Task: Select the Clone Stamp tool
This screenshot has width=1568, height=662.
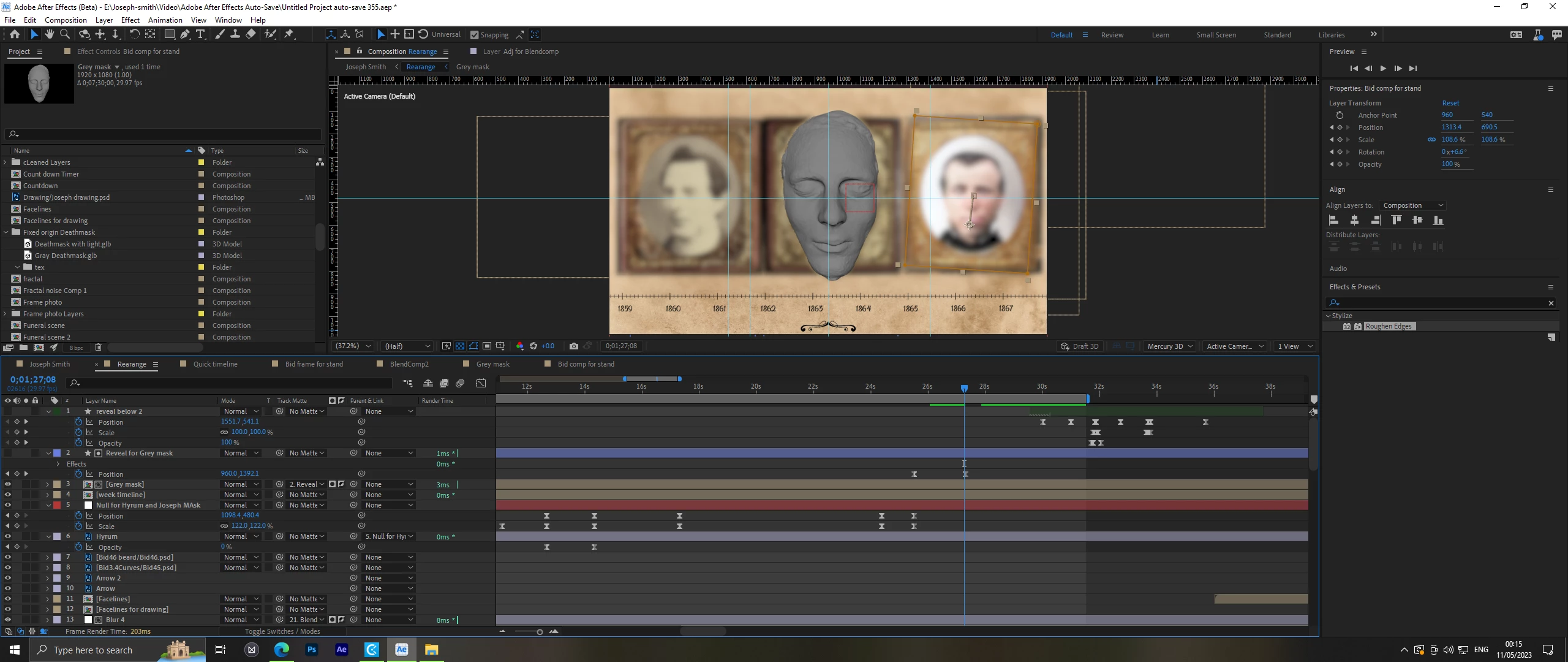Action: [235, 34]
